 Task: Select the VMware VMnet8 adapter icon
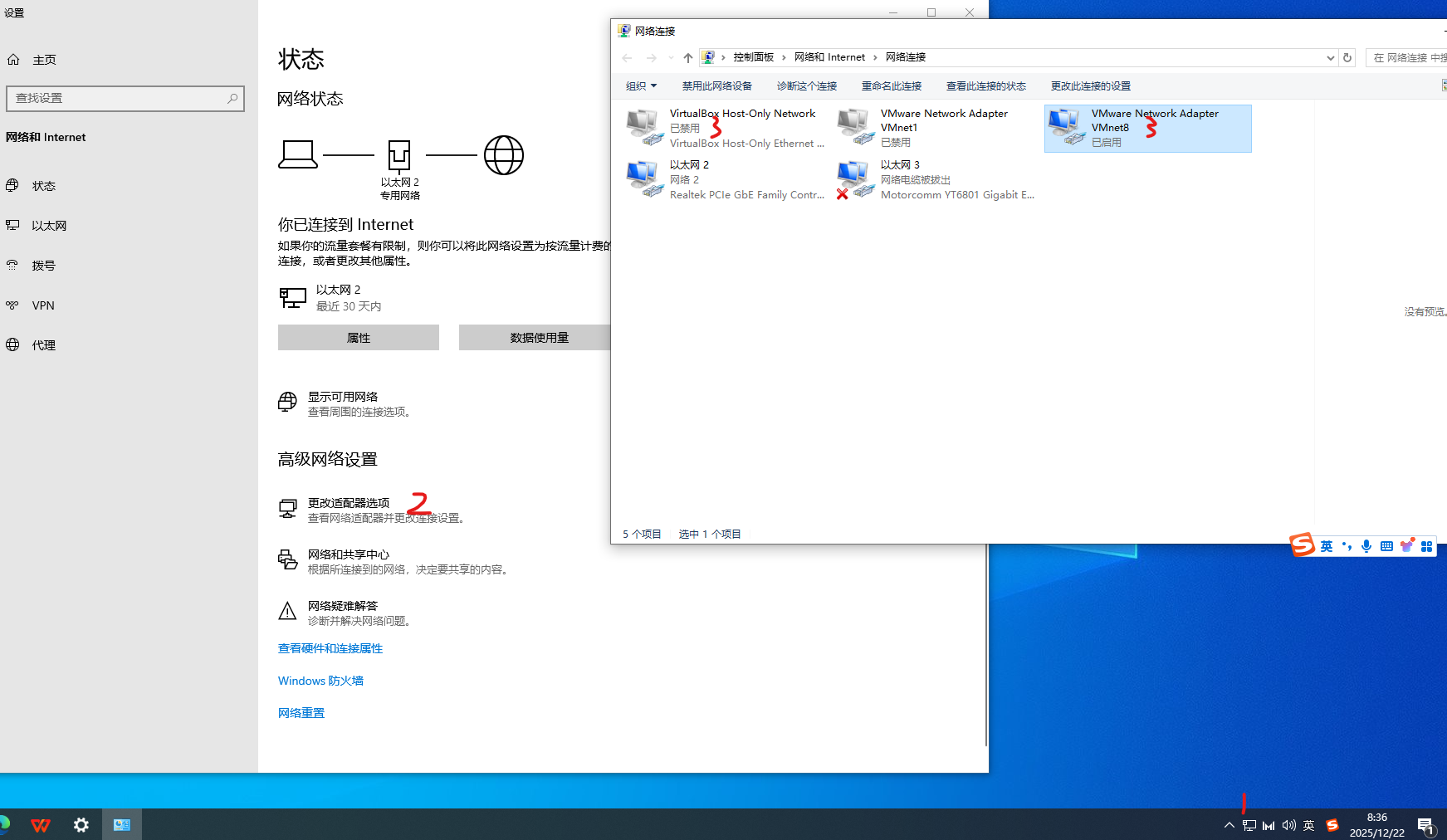(1066, 127)
